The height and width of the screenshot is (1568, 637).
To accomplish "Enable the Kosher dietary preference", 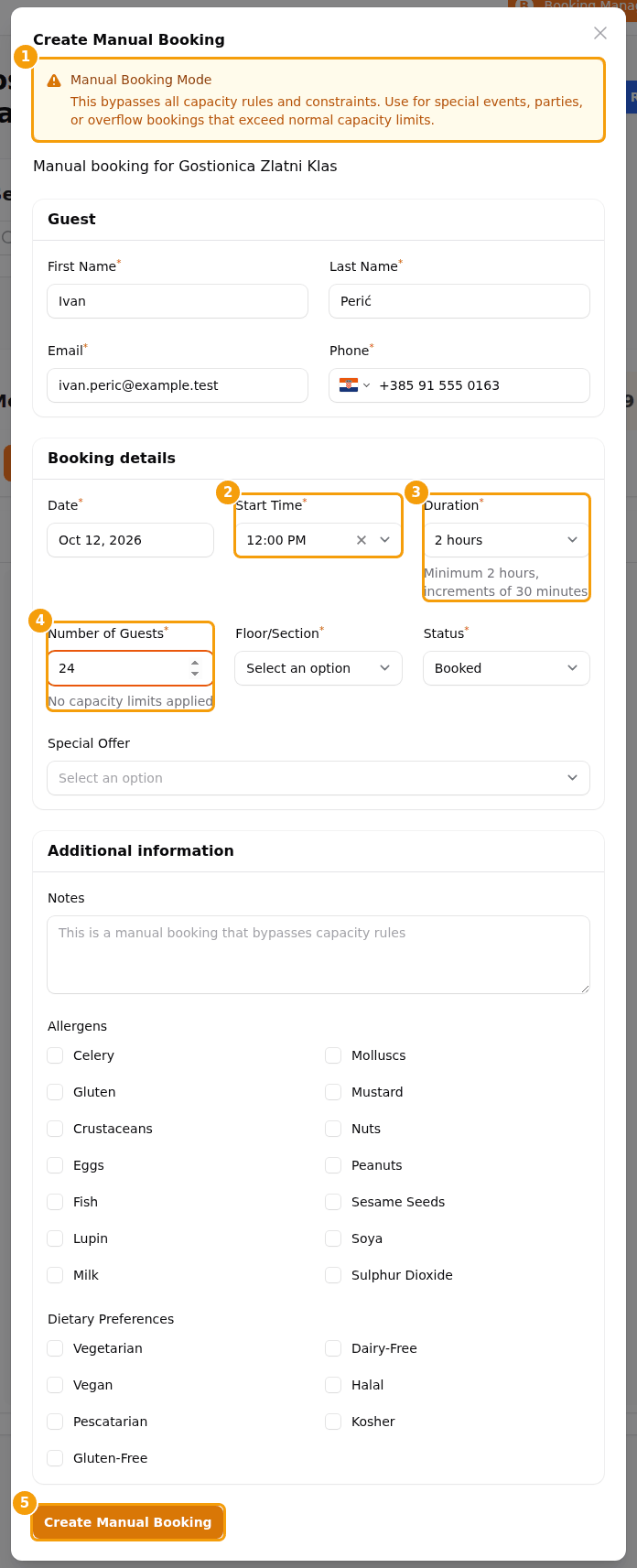I will point(333,1422).
